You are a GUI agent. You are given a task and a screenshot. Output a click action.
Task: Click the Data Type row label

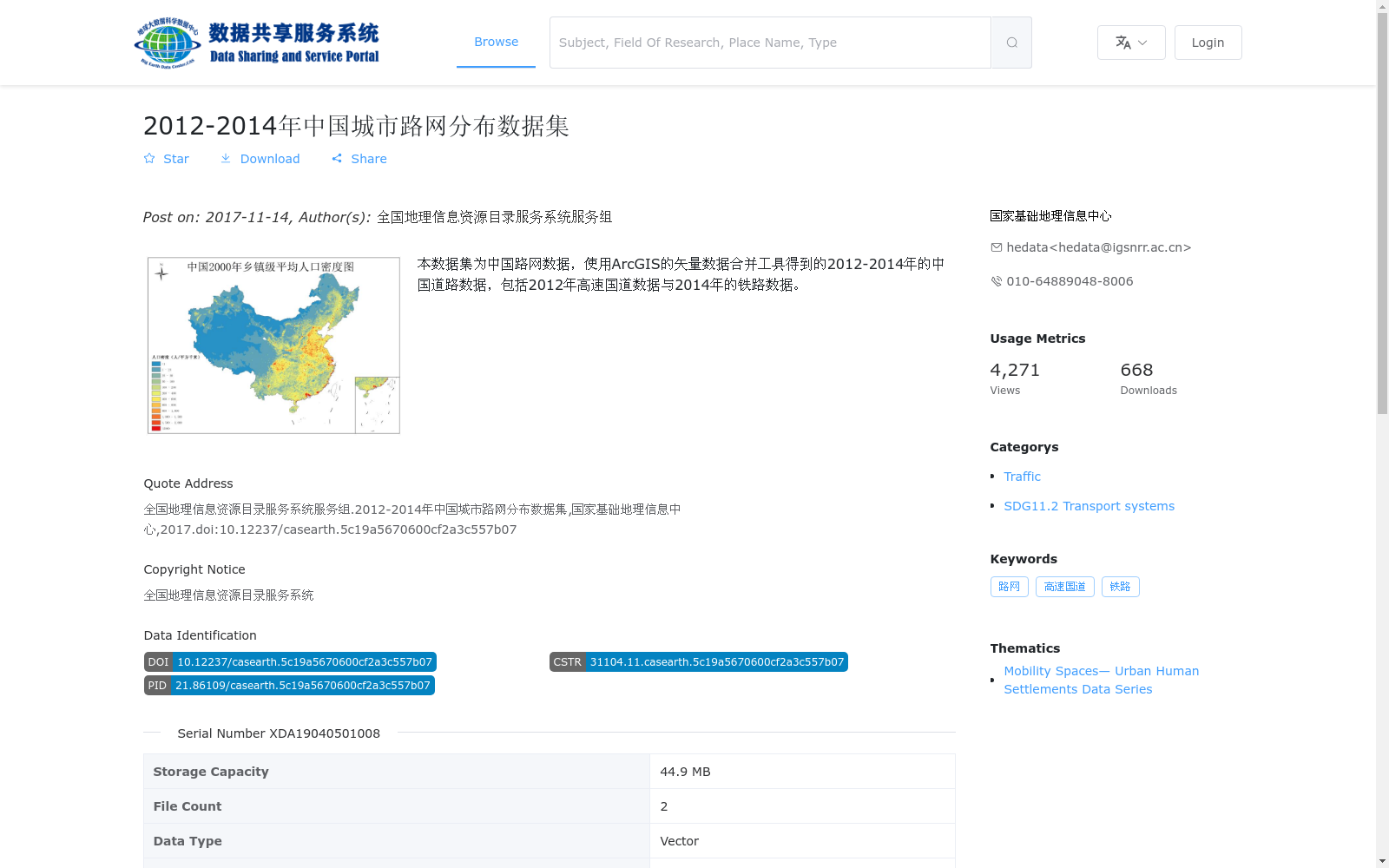pos(188,841)
